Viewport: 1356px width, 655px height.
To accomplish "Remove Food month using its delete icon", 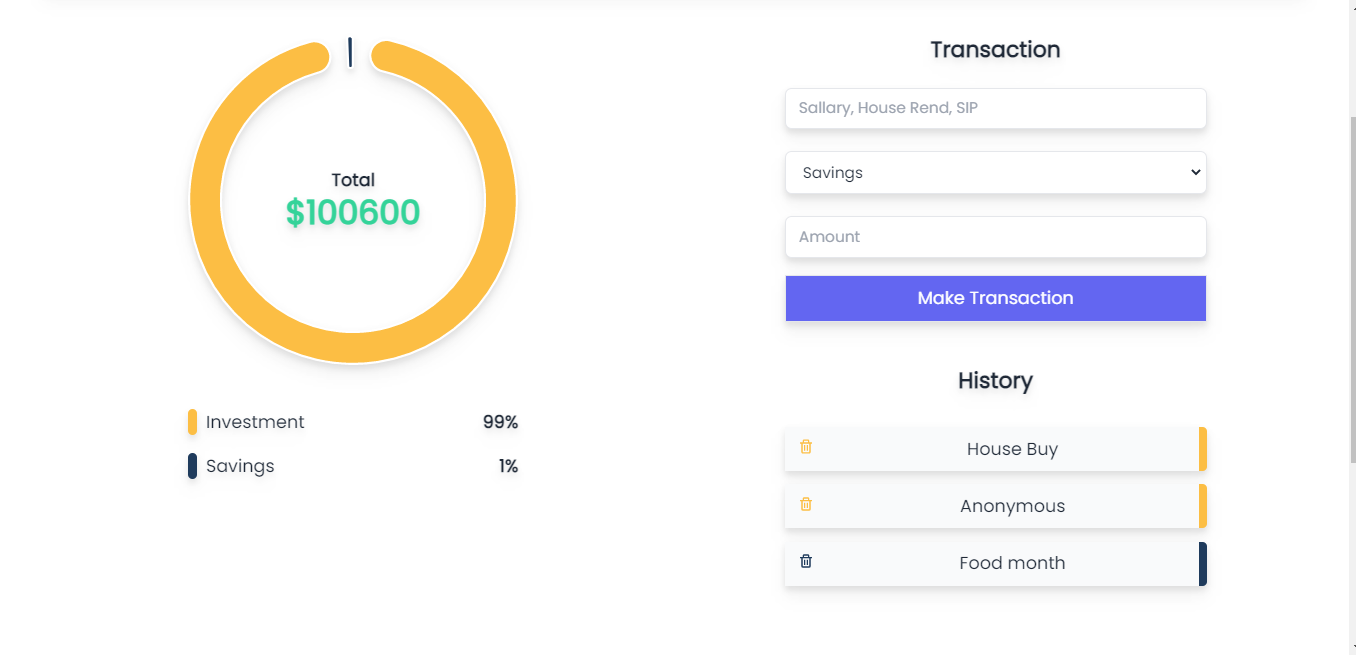I will pyautogui.click(x=806, y=561).
